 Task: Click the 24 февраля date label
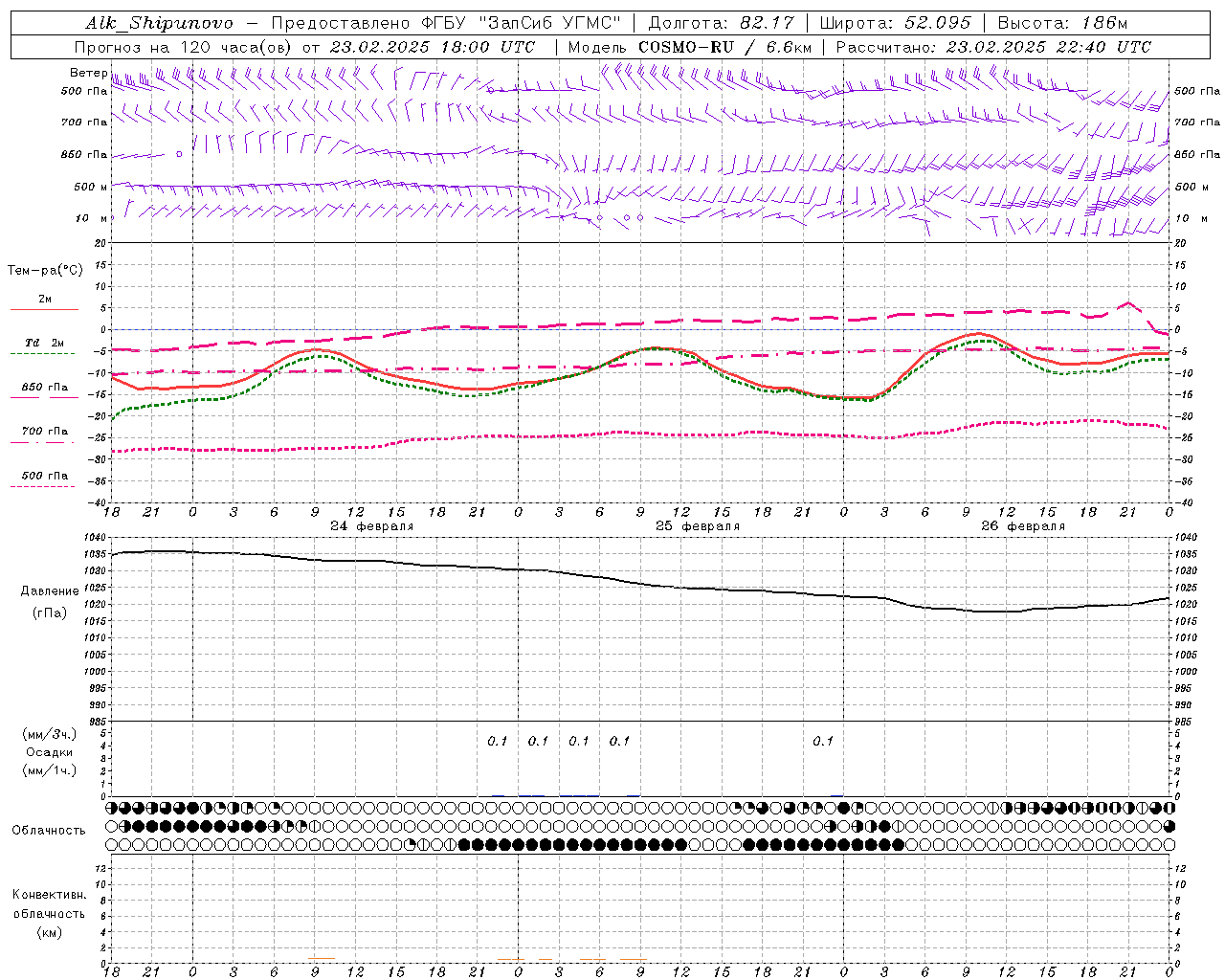click(372, 526)
